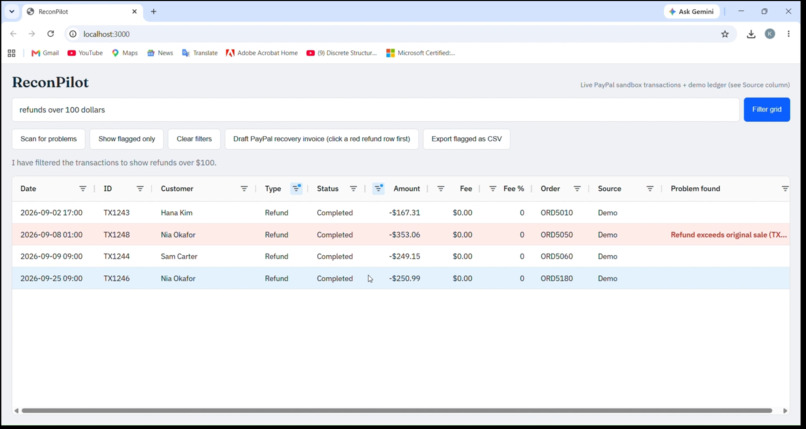The height and width of the screenshot is (429, 806).
Task: Click the Sam Carter customer cell
Action: (179, 256)
